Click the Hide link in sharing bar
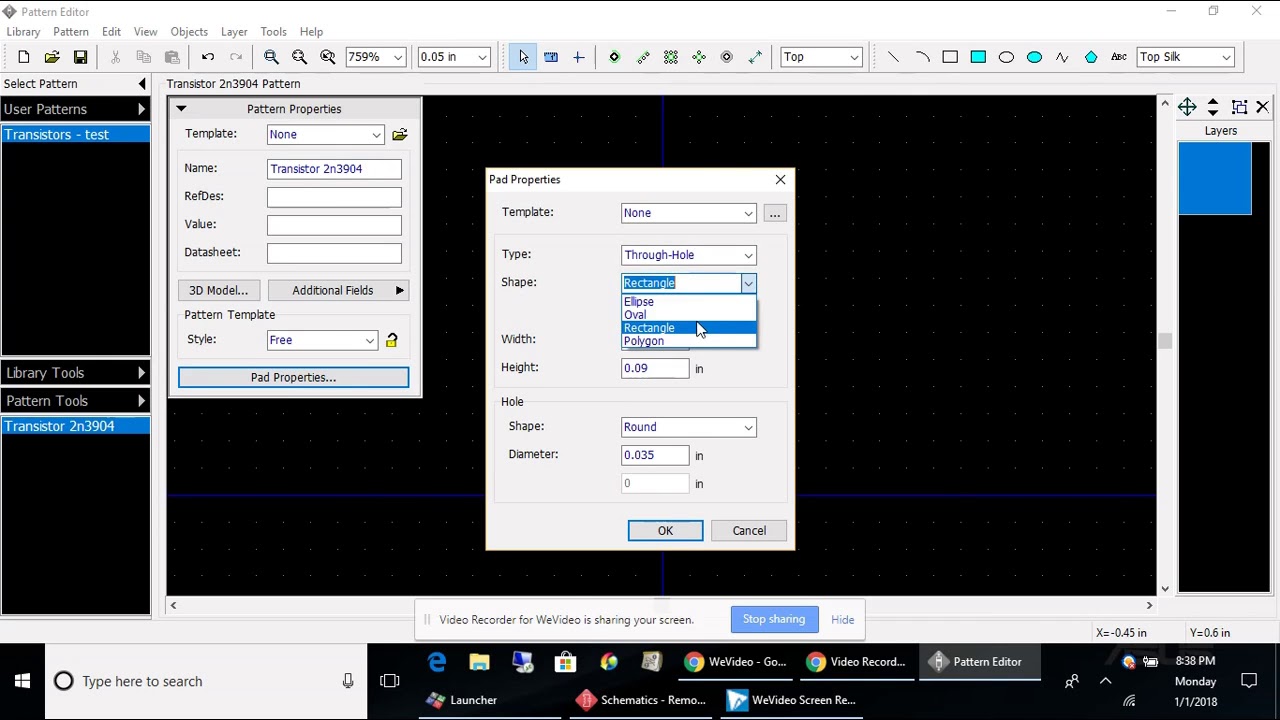This screenshot has width=1280, height=720. coord(842,619)
